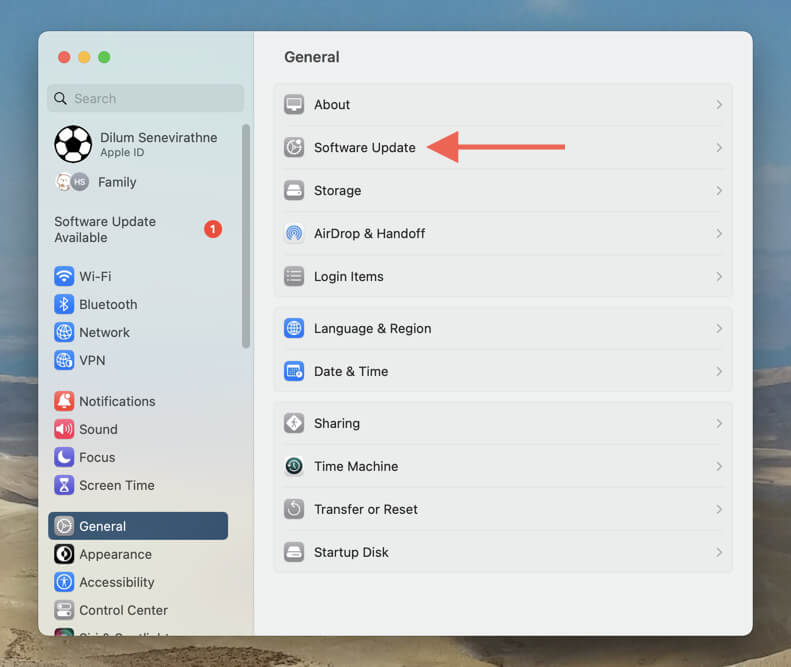Open Transfer or Reset label
Screen dimensions: 791x667
pos(366,509)
